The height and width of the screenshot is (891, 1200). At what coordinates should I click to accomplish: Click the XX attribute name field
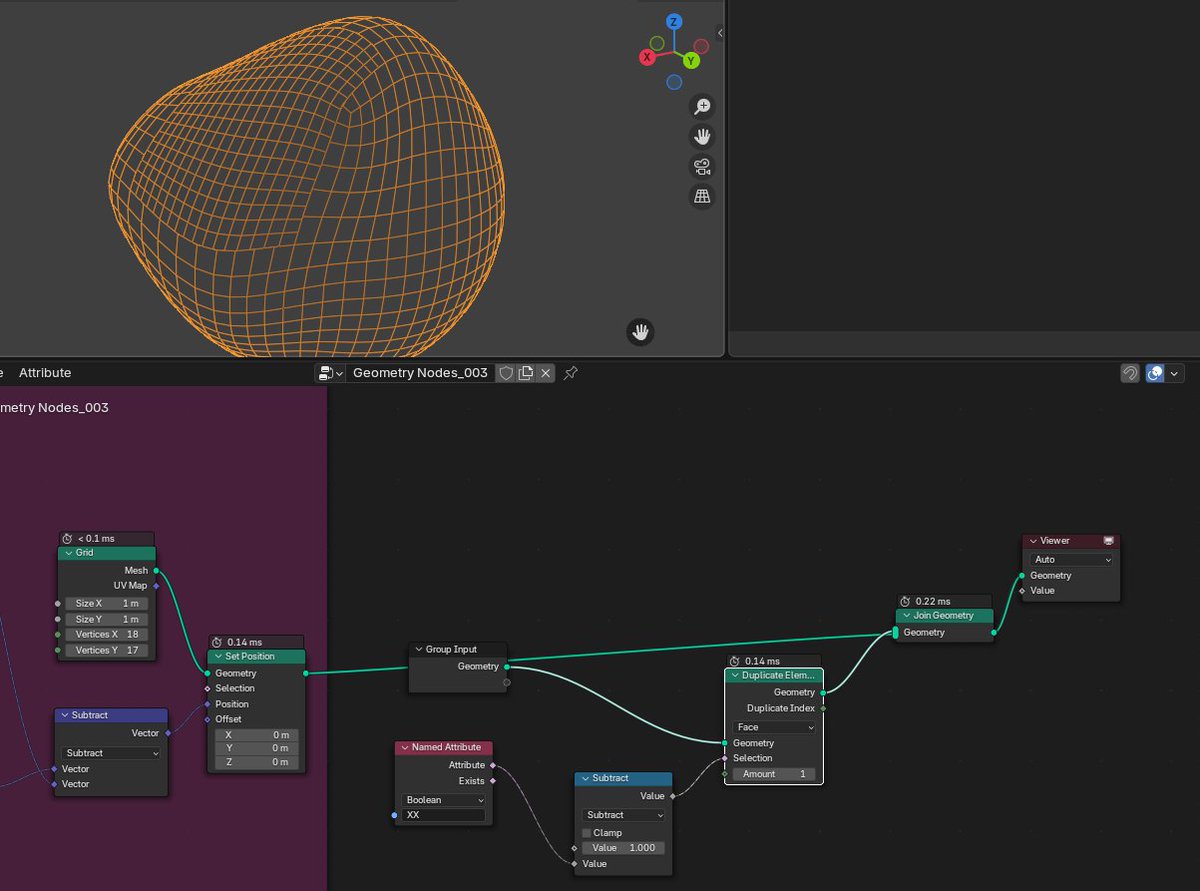pyautogui.click(x=443, y=816)
